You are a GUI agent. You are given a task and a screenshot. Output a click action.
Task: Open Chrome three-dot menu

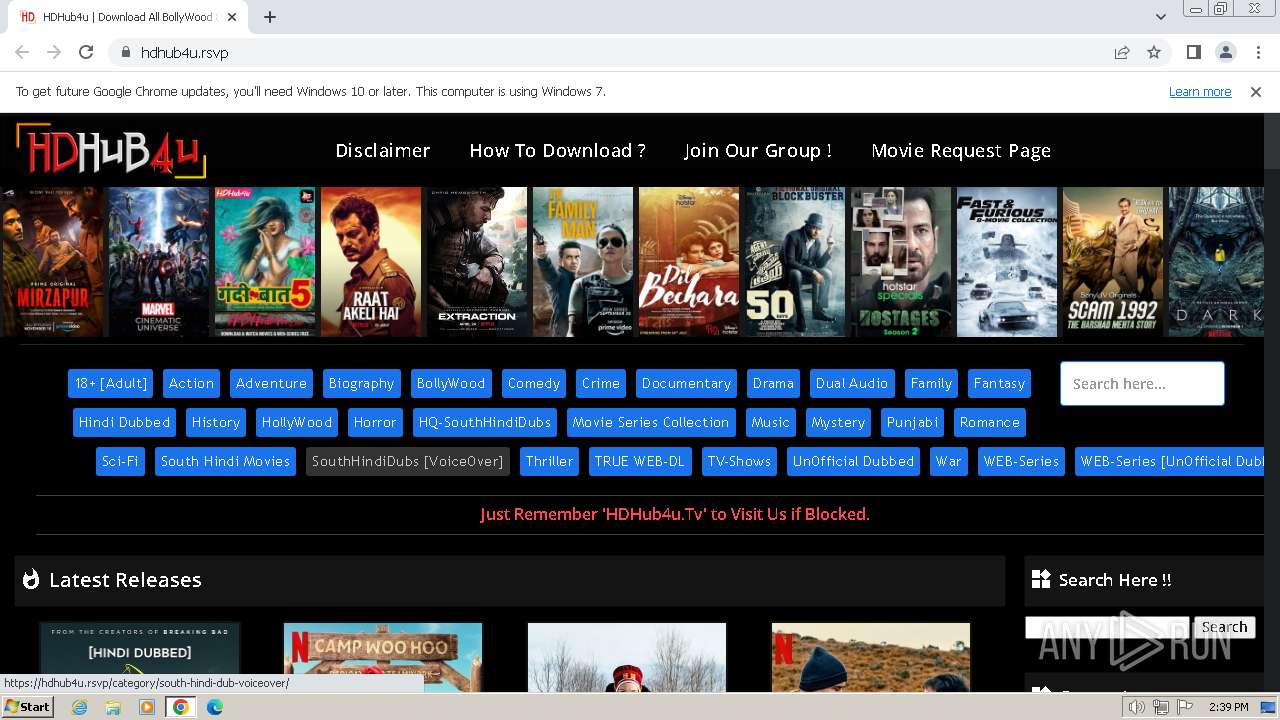coord(1257,52)
